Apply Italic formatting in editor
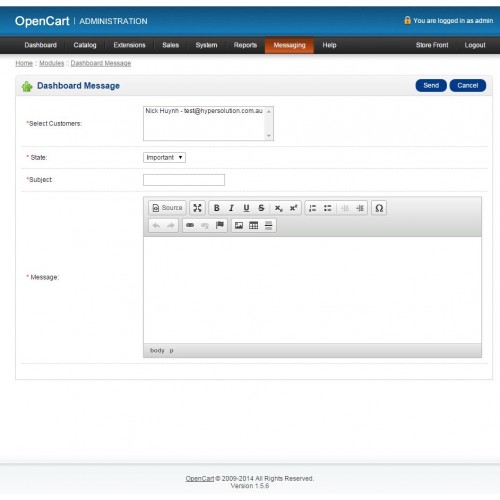 pos(231,208)
